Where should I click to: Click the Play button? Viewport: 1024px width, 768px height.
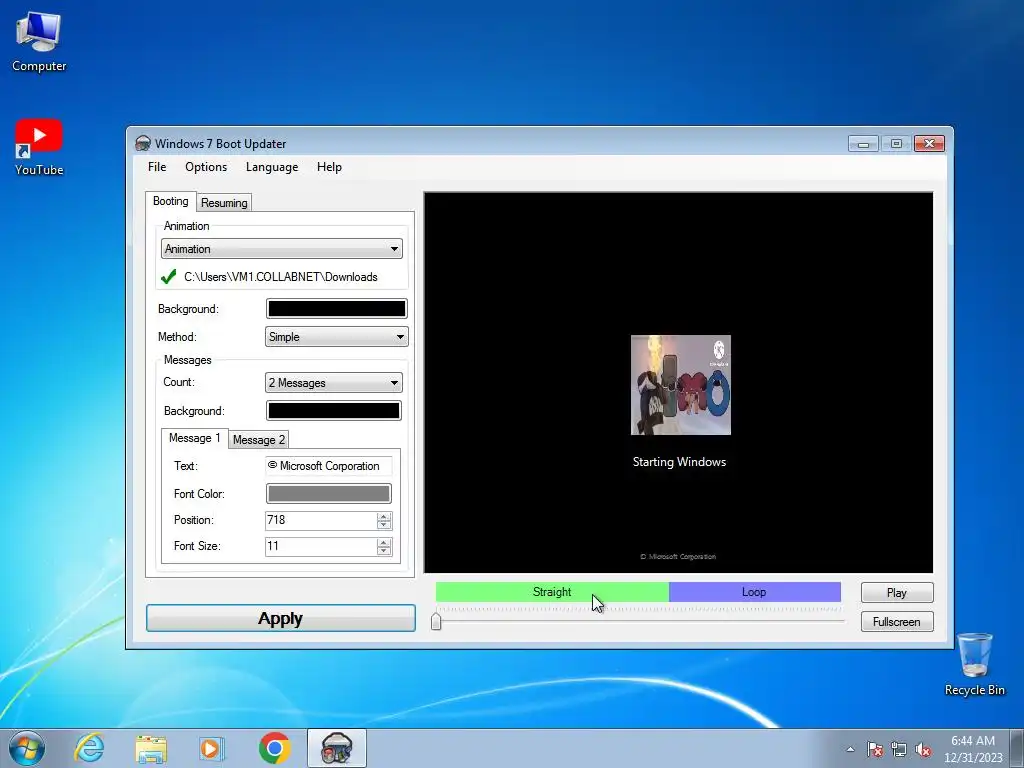897,592
